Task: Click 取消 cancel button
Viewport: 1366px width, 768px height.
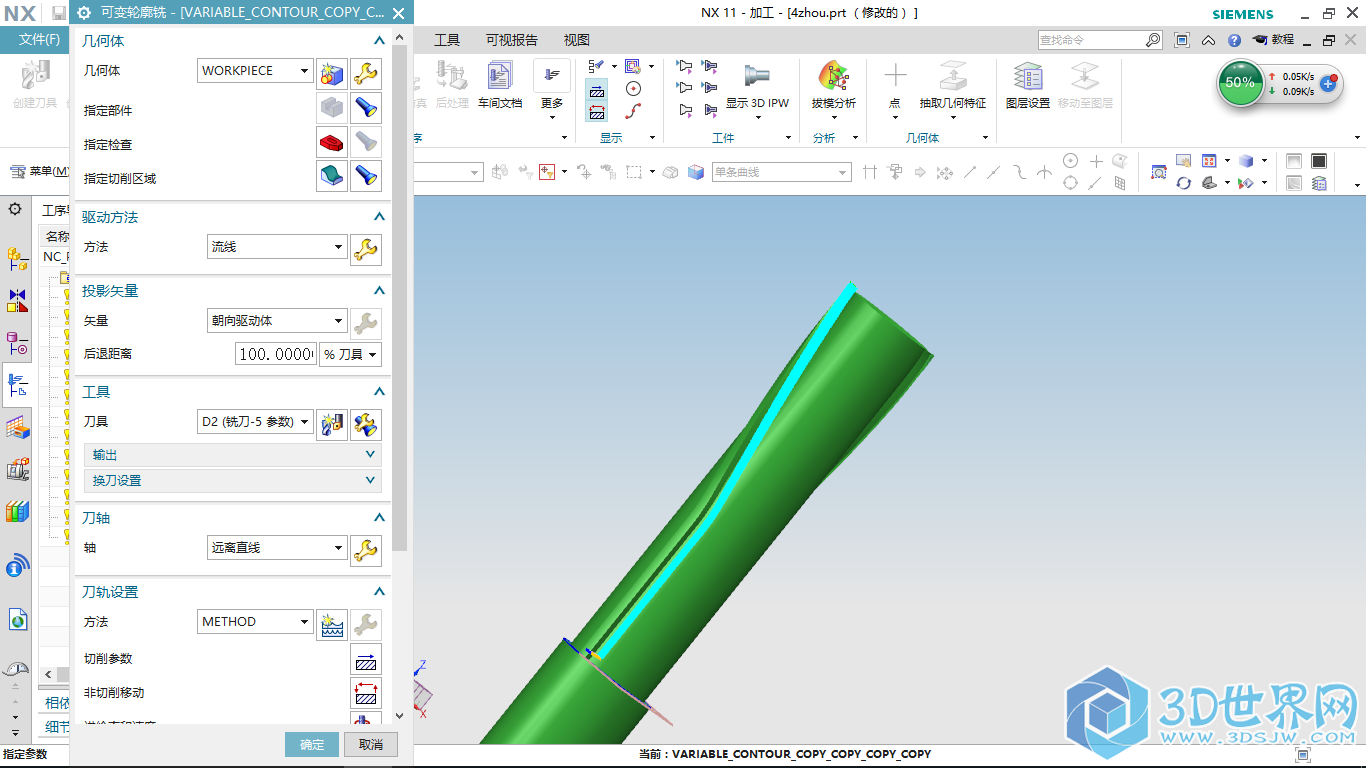Action: 371,744
